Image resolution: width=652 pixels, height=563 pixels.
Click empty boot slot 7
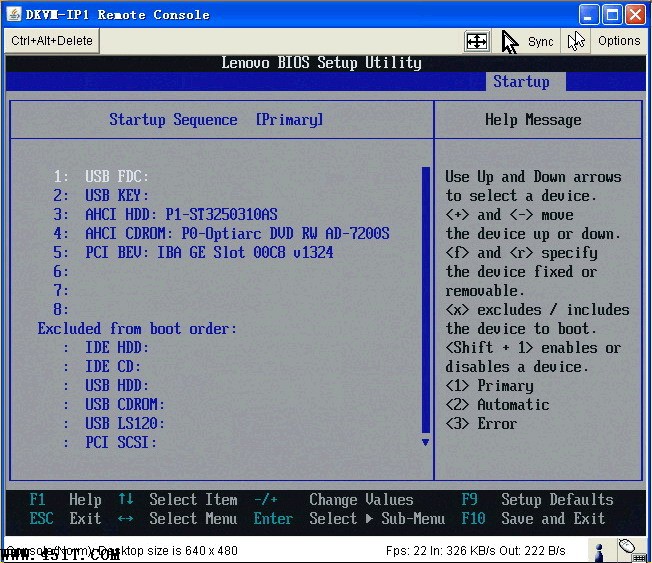pos(61,290)
